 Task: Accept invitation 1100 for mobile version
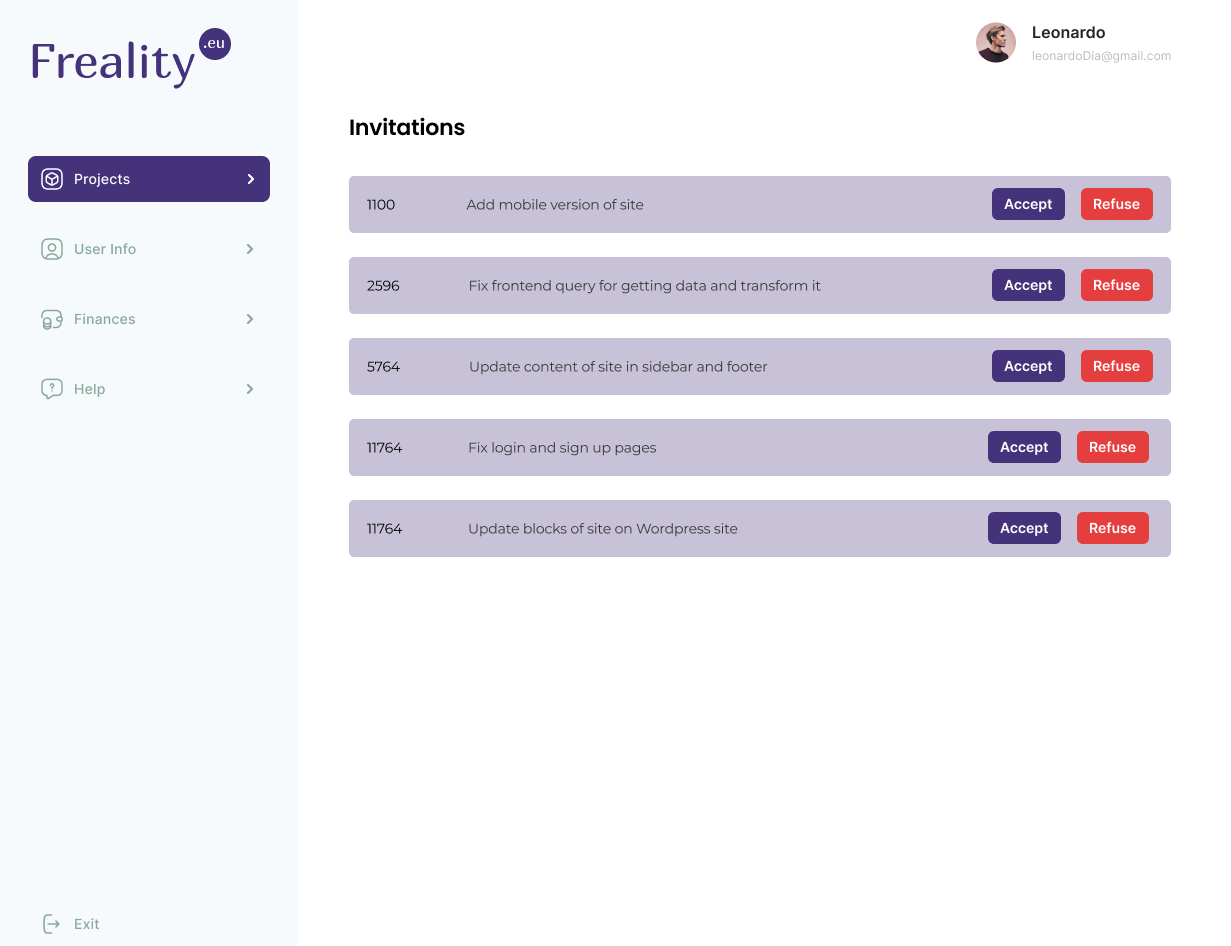pos(1028,204)
